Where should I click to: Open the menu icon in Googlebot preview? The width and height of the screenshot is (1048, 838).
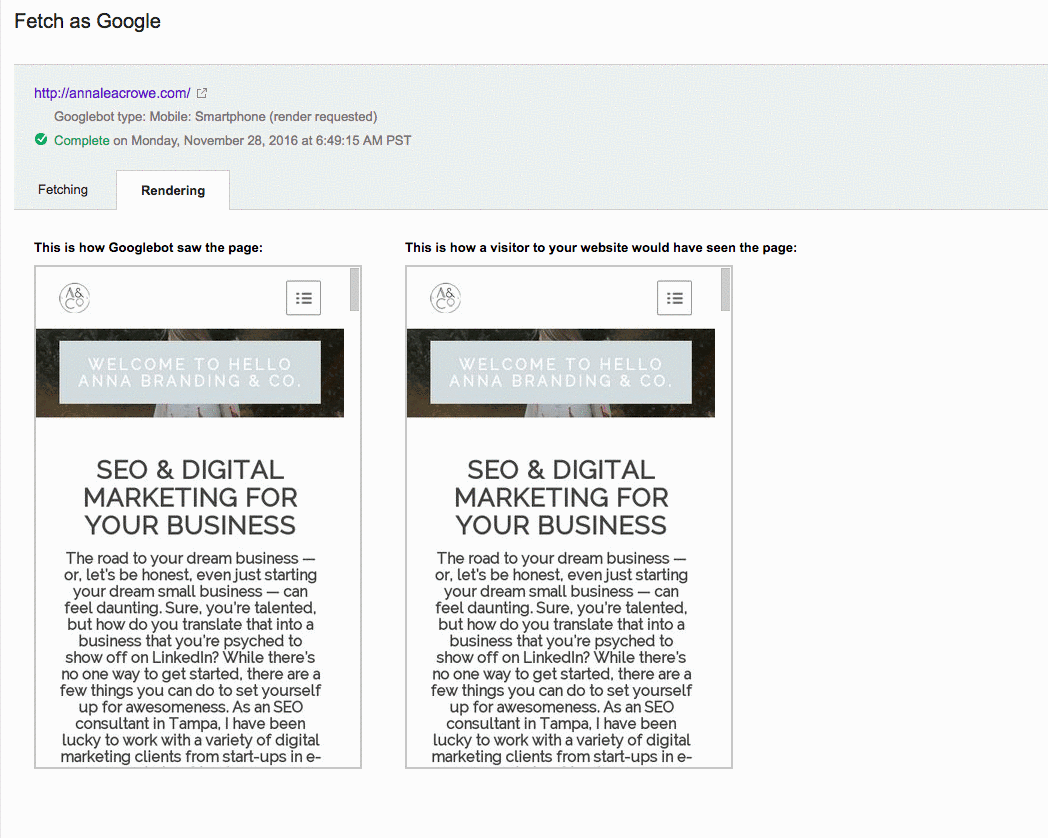click(x=303, y=298)
